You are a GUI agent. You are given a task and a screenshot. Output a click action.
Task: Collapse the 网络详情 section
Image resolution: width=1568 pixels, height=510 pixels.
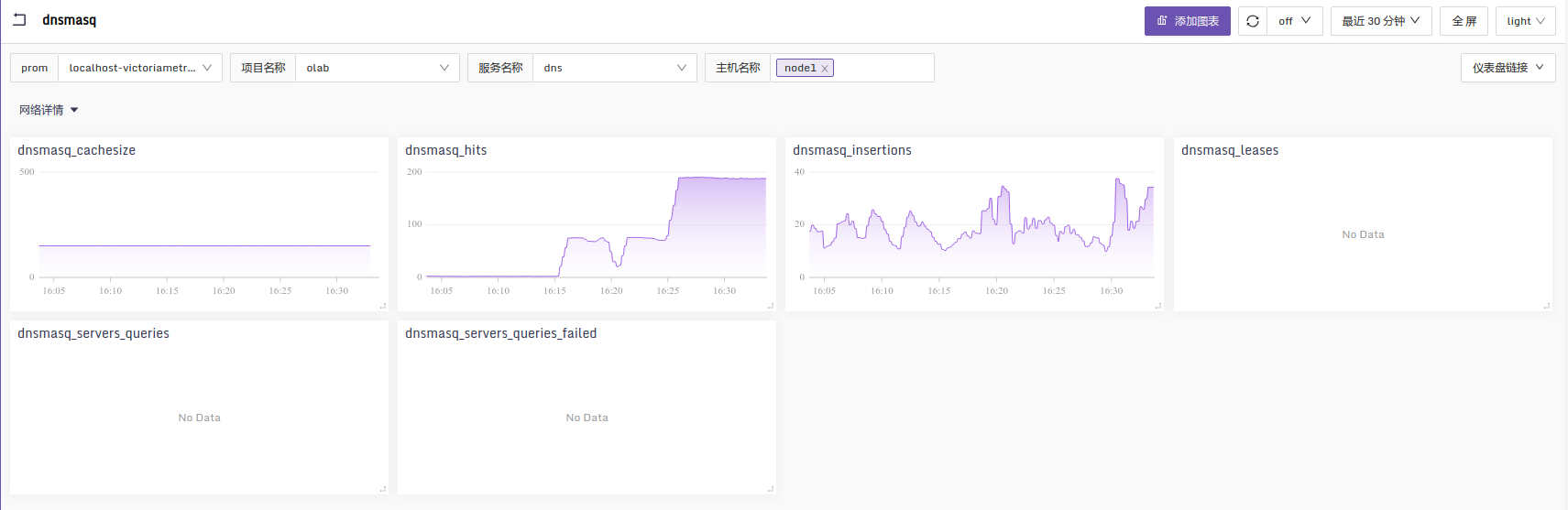[x=49, y=110]
